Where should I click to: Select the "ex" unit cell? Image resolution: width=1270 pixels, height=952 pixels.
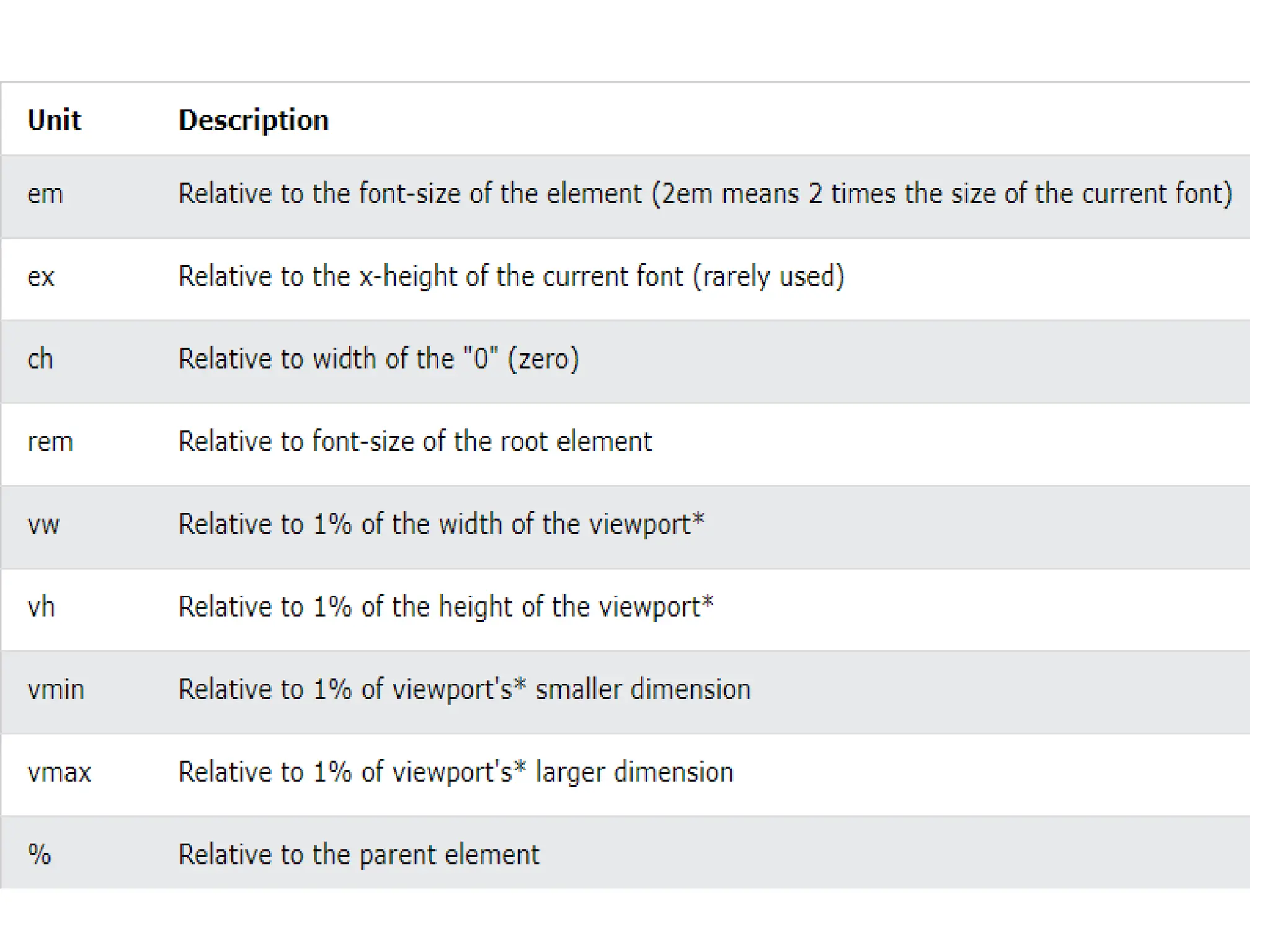(x=41, y=277)
